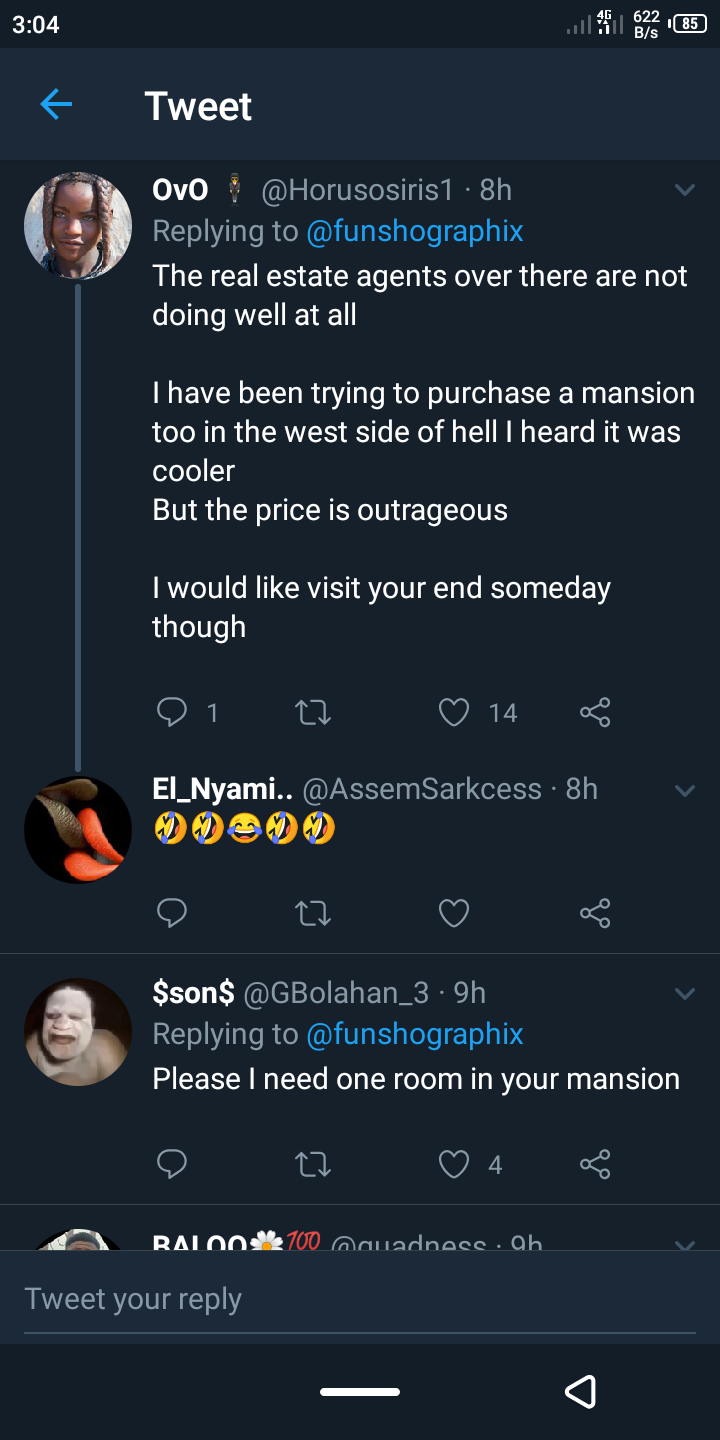Open @funshographix link in $son$'s reply
This screenshot has height=1440, width=720.
(x=414, y=1034)
